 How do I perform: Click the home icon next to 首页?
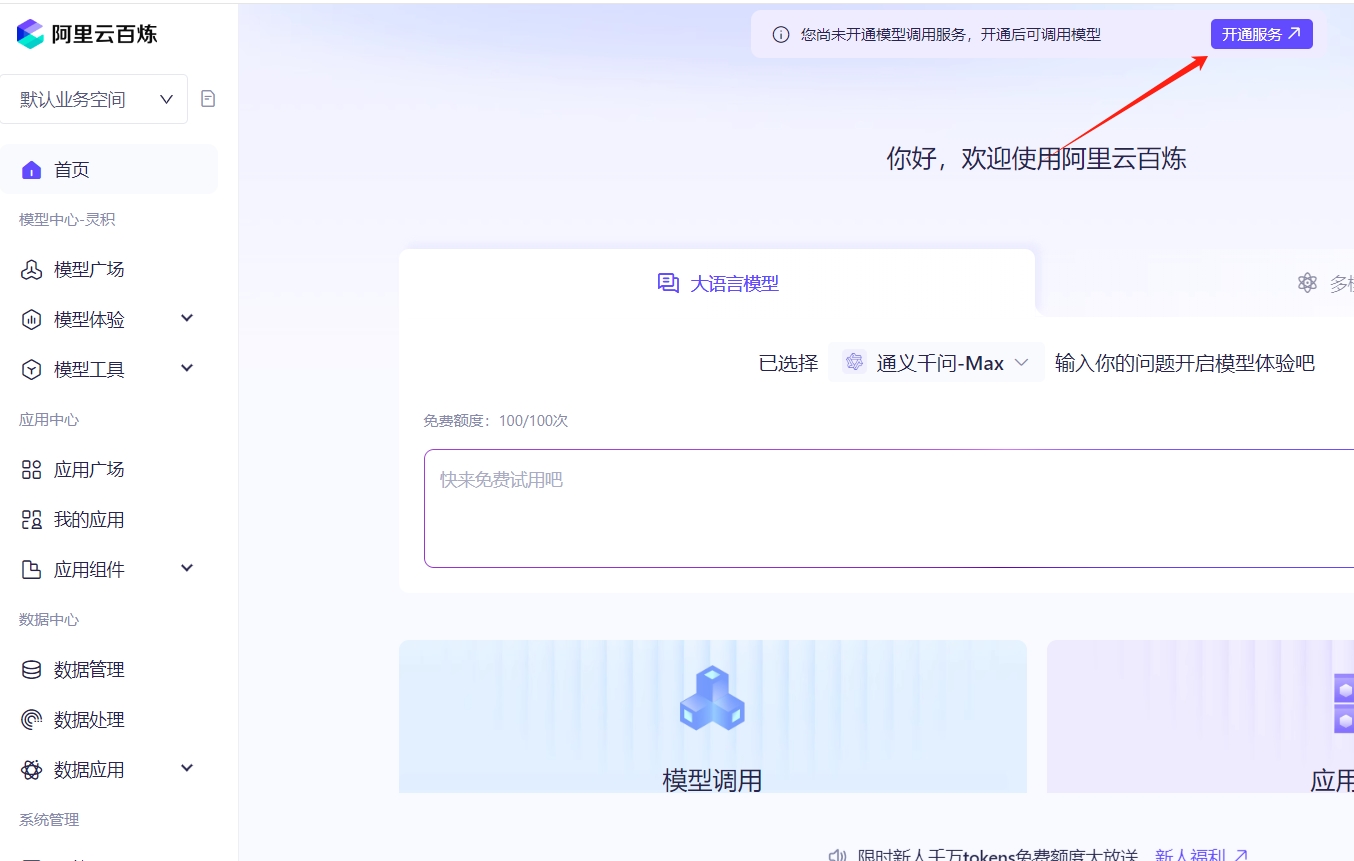[x=32, y=170]
